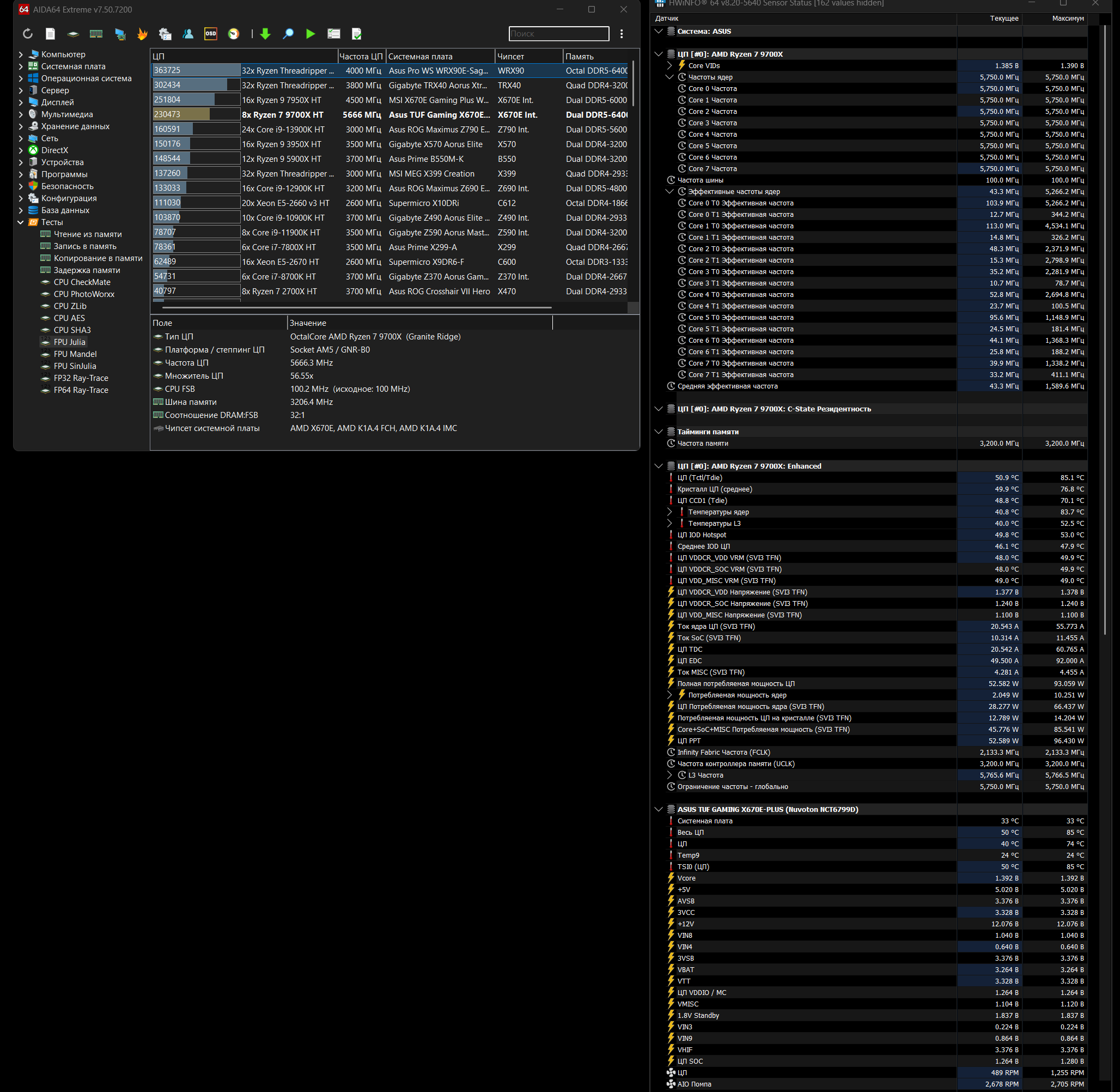This screenshot has height=1092, width=1120.
Task: Open the report page icon
Action: tap(51, 34)
